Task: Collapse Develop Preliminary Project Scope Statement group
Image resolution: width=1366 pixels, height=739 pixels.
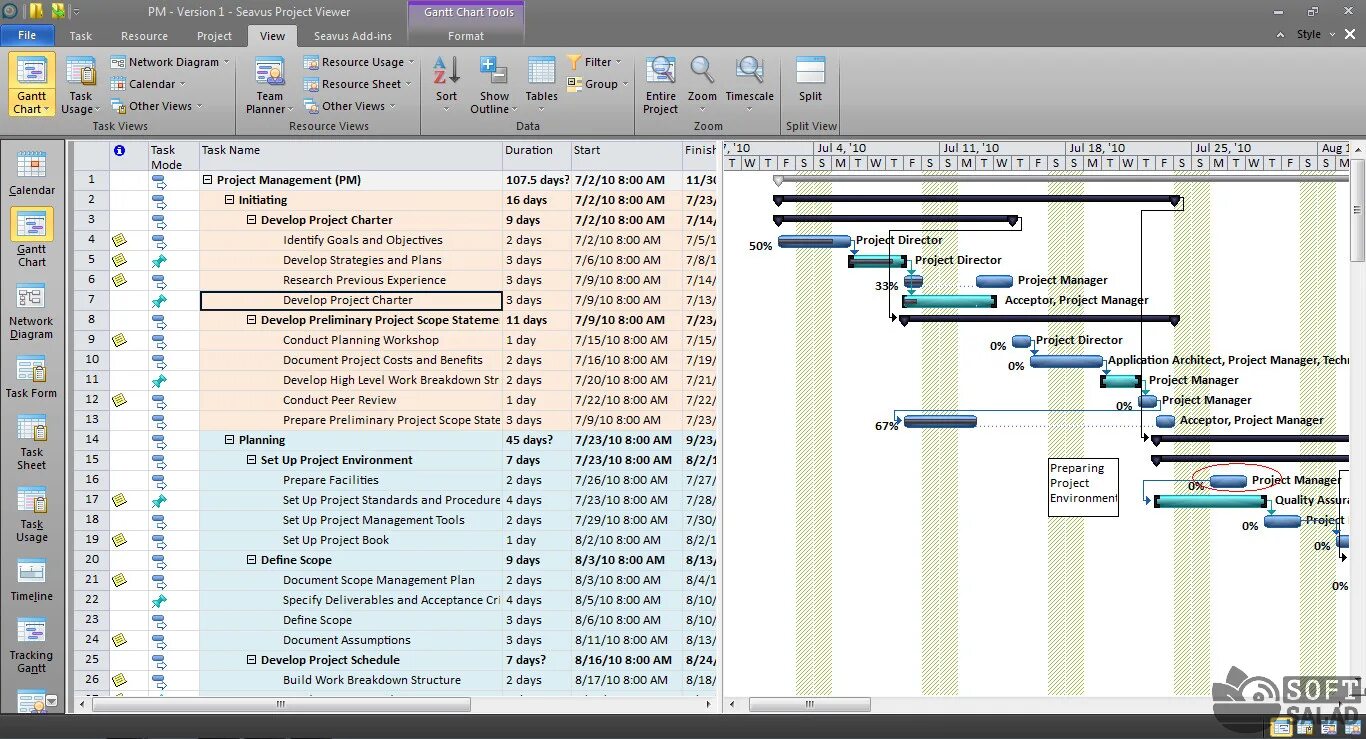Action: (x=252, y=320)
